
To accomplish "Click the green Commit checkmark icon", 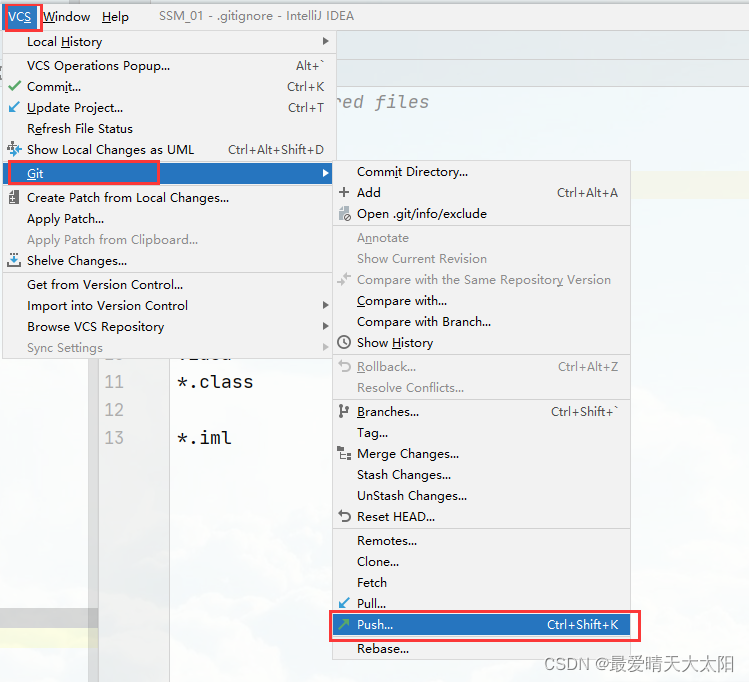I will pyautogui.click(x=15, y=86).
